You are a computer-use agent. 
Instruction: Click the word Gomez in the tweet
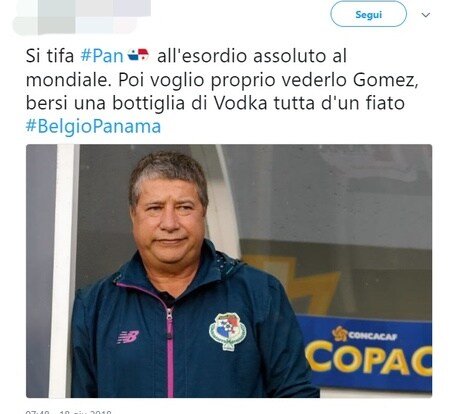point(385,80)
